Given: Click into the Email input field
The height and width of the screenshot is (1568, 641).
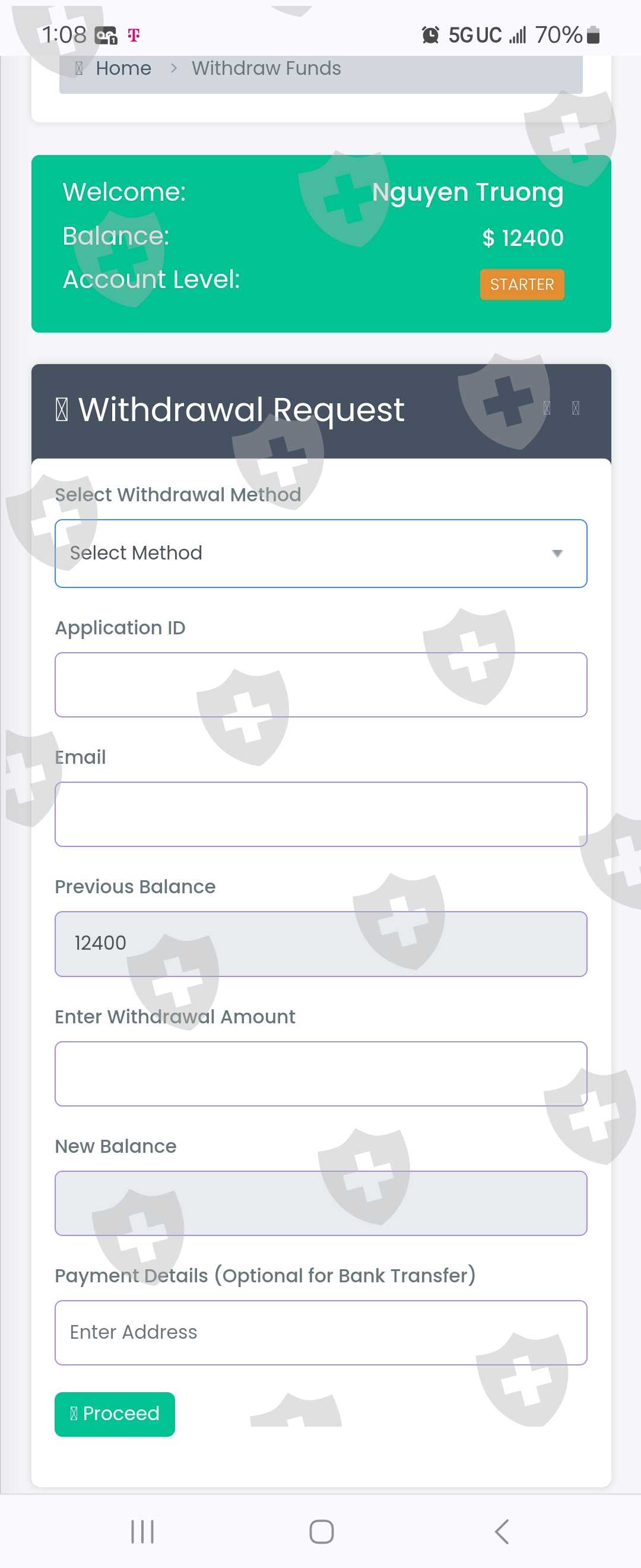Looking at the screenshot, I should (320, 814).
